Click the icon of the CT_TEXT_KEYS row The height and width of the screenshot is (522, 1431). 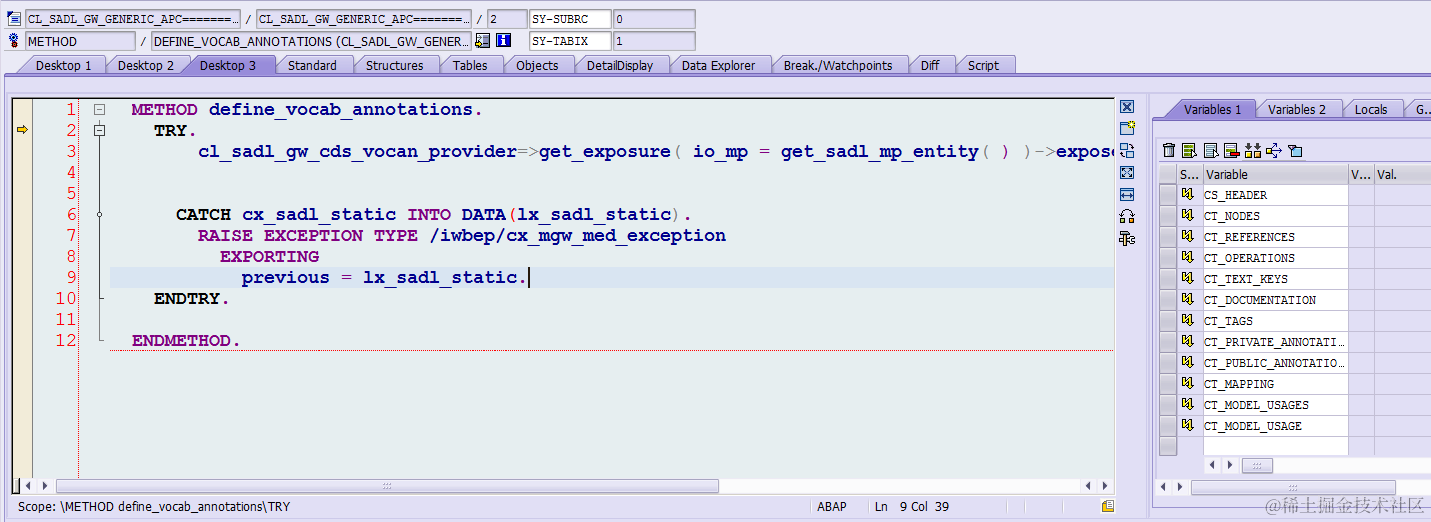click(1189, 279)
